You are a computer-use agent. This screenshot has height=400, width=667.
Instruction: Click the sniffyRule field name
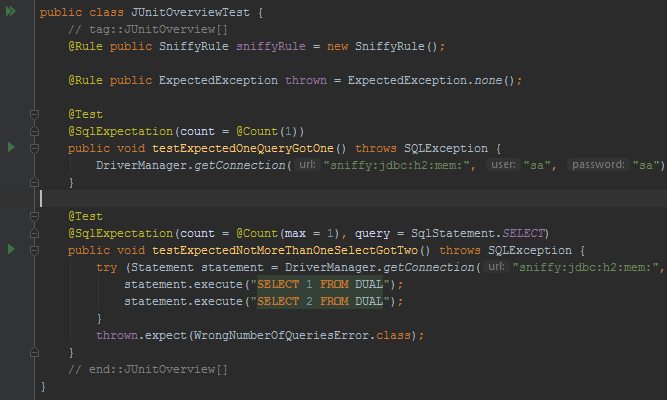[271, 46]
